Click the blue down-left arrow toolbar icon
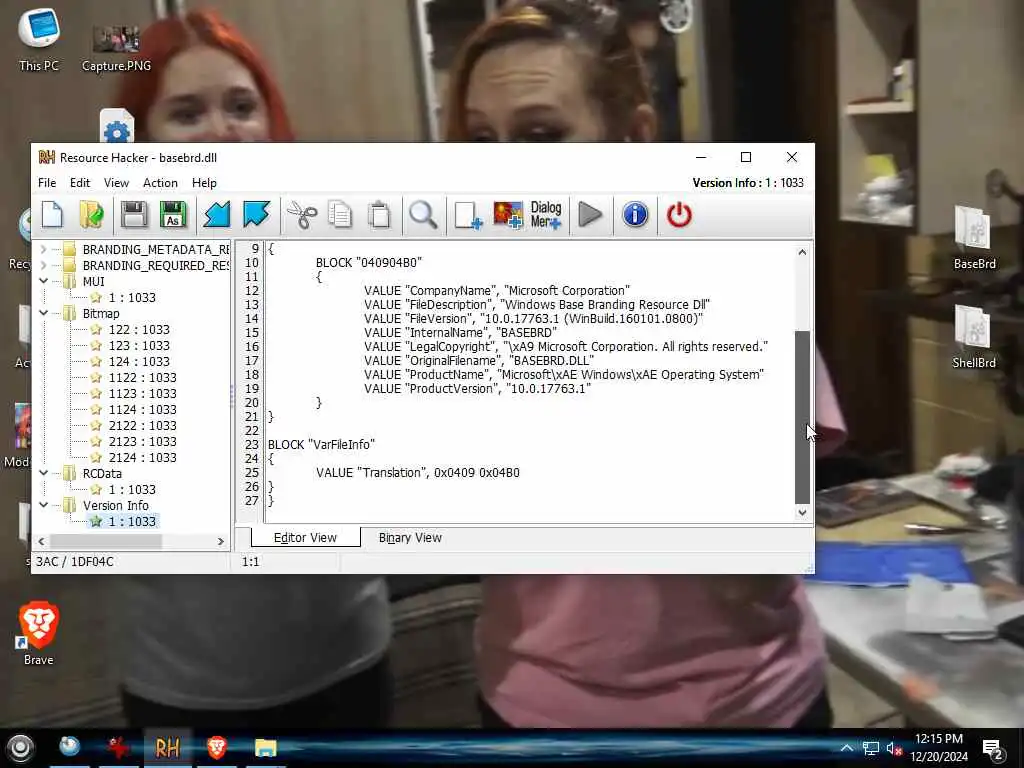Screen dimensions: 1024x768 click(x=217, y=214)
